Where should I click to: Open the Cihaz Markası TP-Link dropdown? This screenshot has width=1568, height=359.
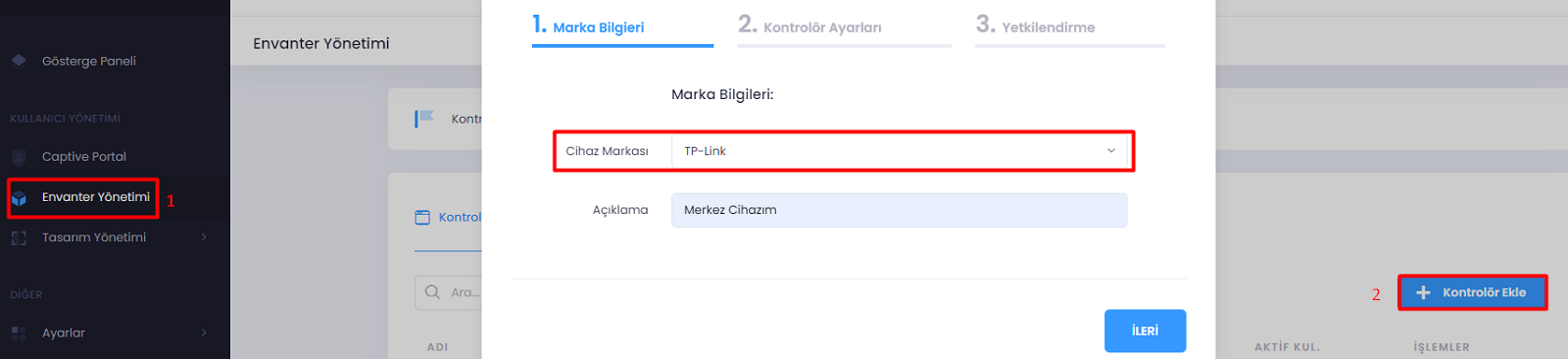pos(899,151)
